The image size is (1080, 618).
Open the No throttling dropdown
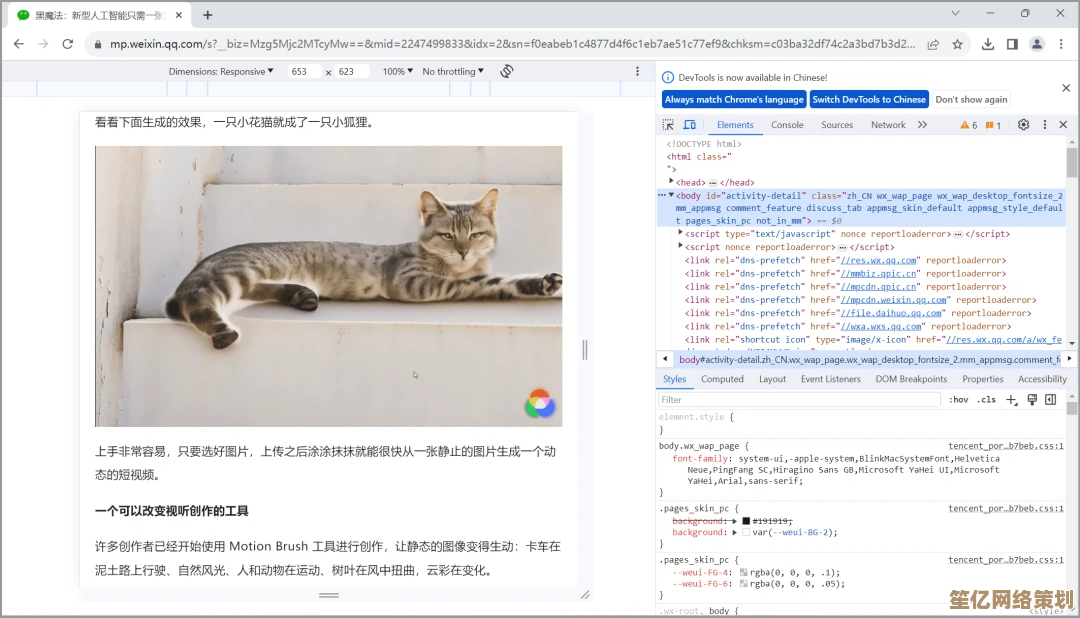point(453,72)
